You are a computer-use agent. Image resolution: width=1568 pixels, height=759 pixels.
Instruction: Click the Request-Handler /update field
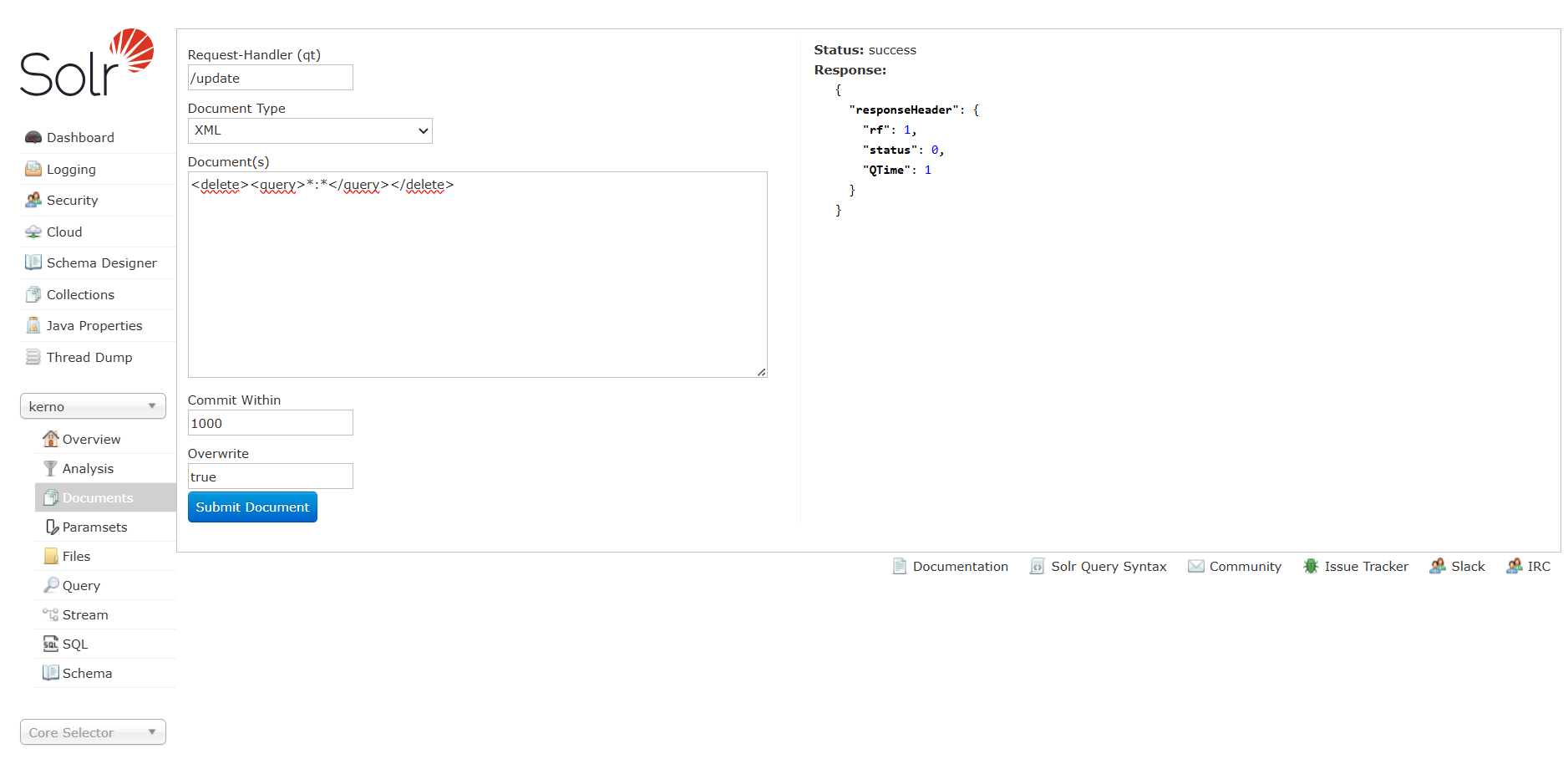(271, 78)
